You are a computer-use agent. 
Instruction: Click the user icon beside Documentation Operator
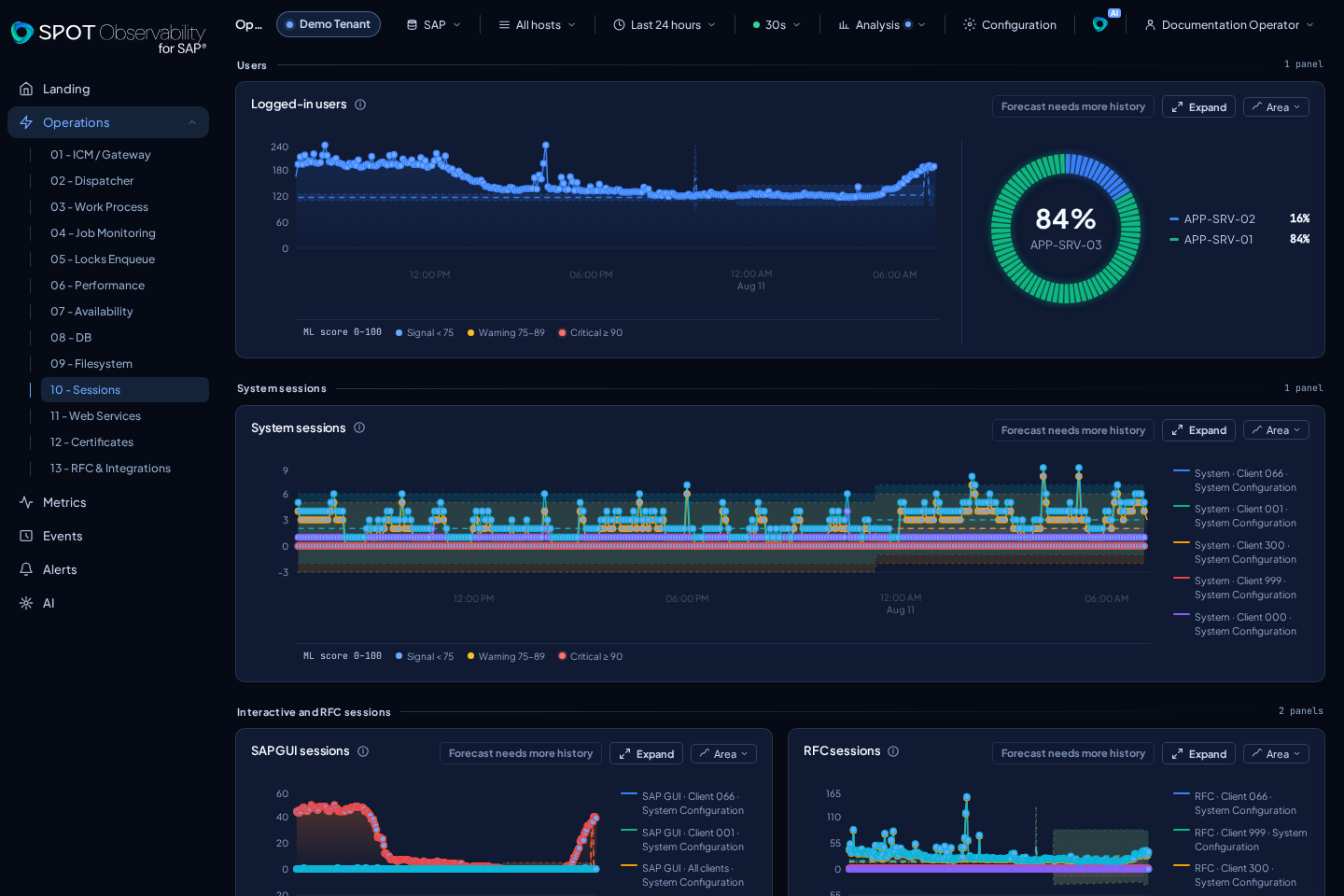(x=1150, y=25)
